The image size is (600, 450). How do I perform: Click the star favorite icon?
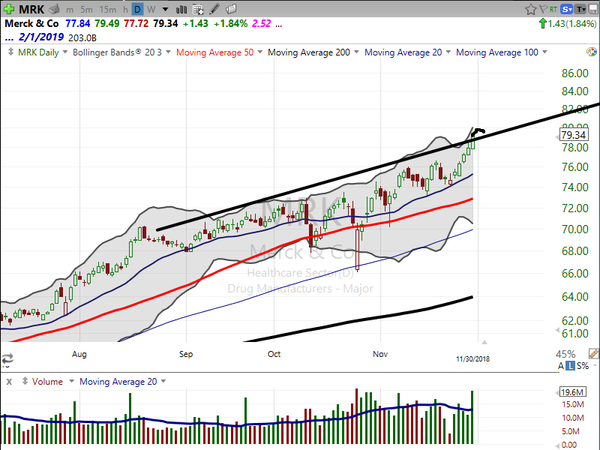tap(530, 9)
